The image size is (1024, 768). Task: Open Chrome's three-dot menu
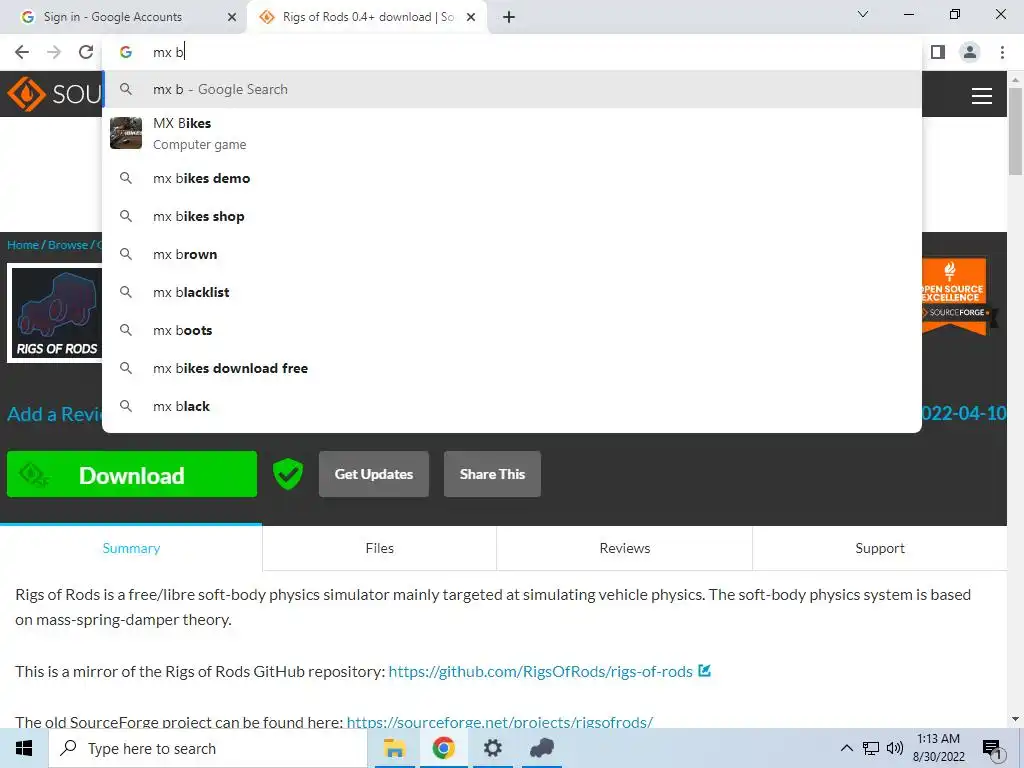(1002, 52)
